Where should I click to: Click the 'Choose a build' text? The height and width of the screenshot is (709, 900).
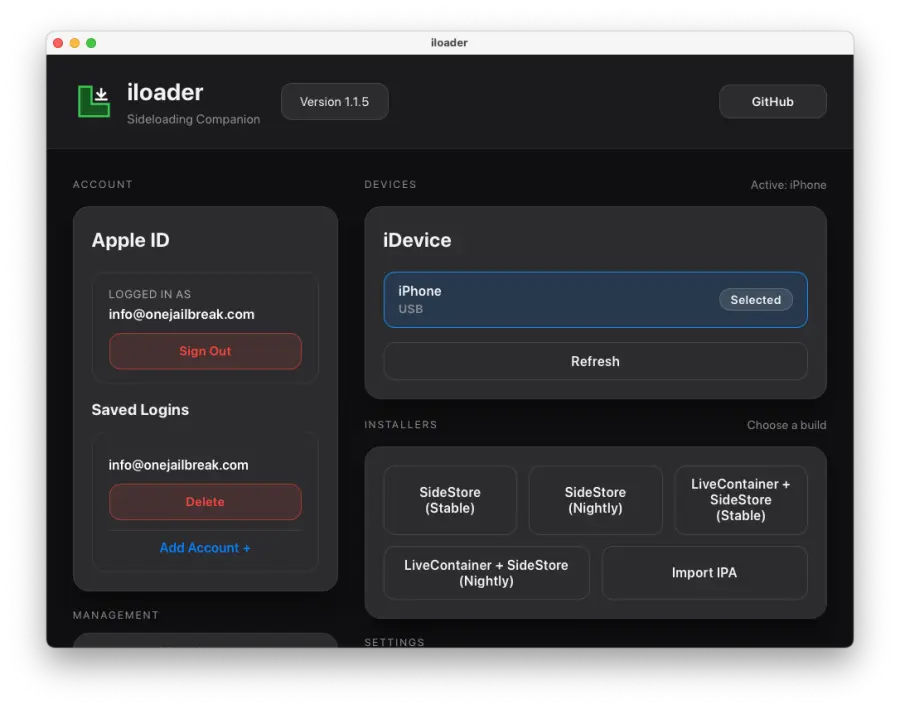coord(786,425)
